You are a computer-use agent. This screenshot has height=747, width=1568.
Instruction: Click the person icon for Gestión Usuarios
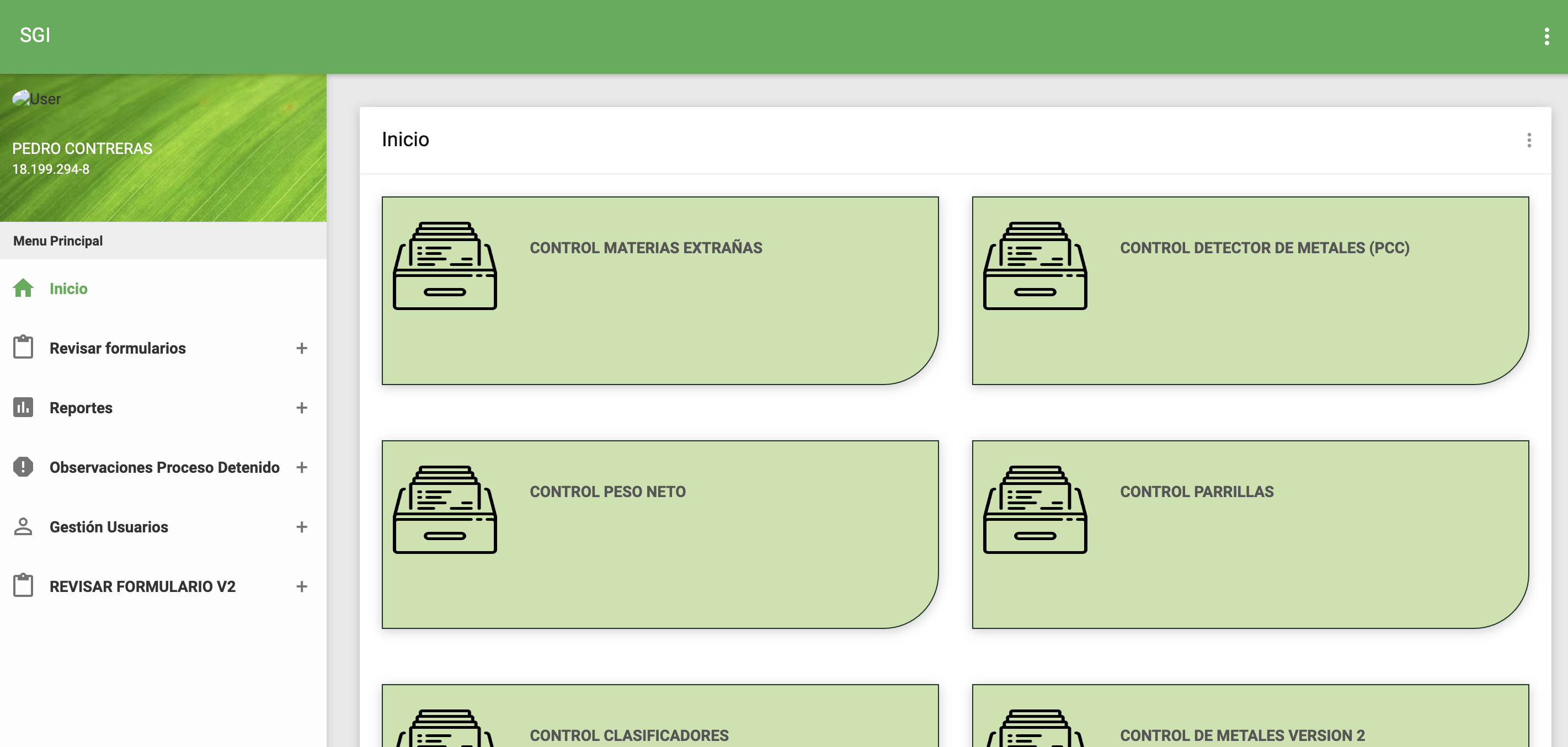click(23, 526)
